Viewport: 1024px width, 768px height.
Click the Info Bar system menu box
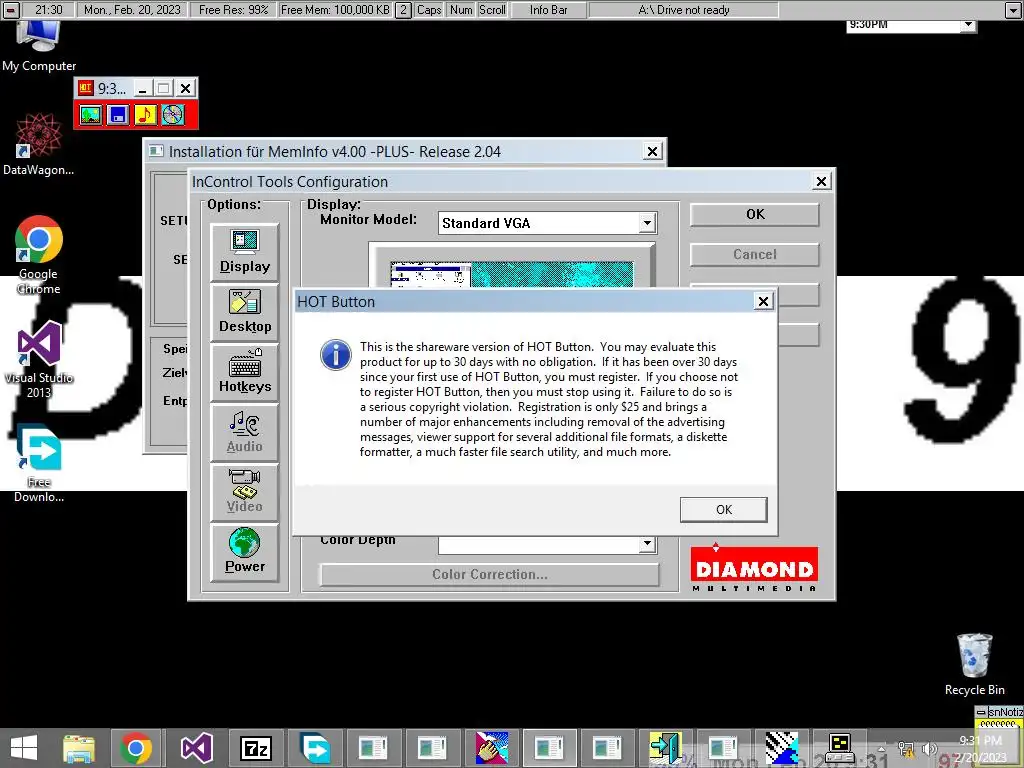coord(10,10)
